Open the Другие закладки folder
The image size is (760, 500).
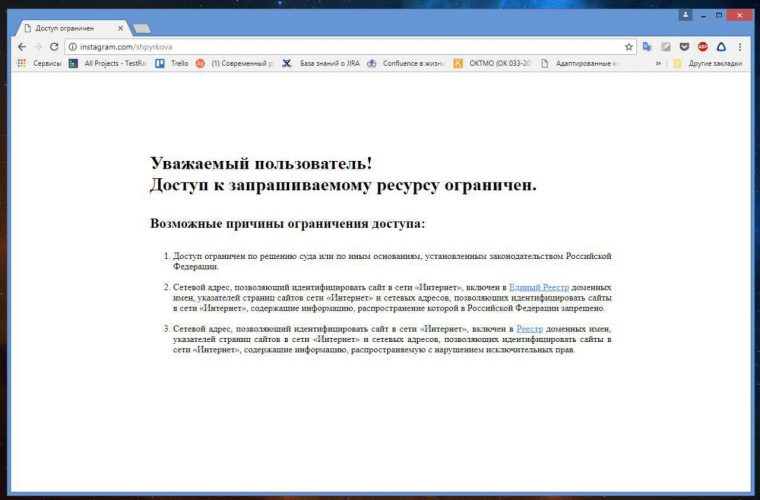pos(708,63)
